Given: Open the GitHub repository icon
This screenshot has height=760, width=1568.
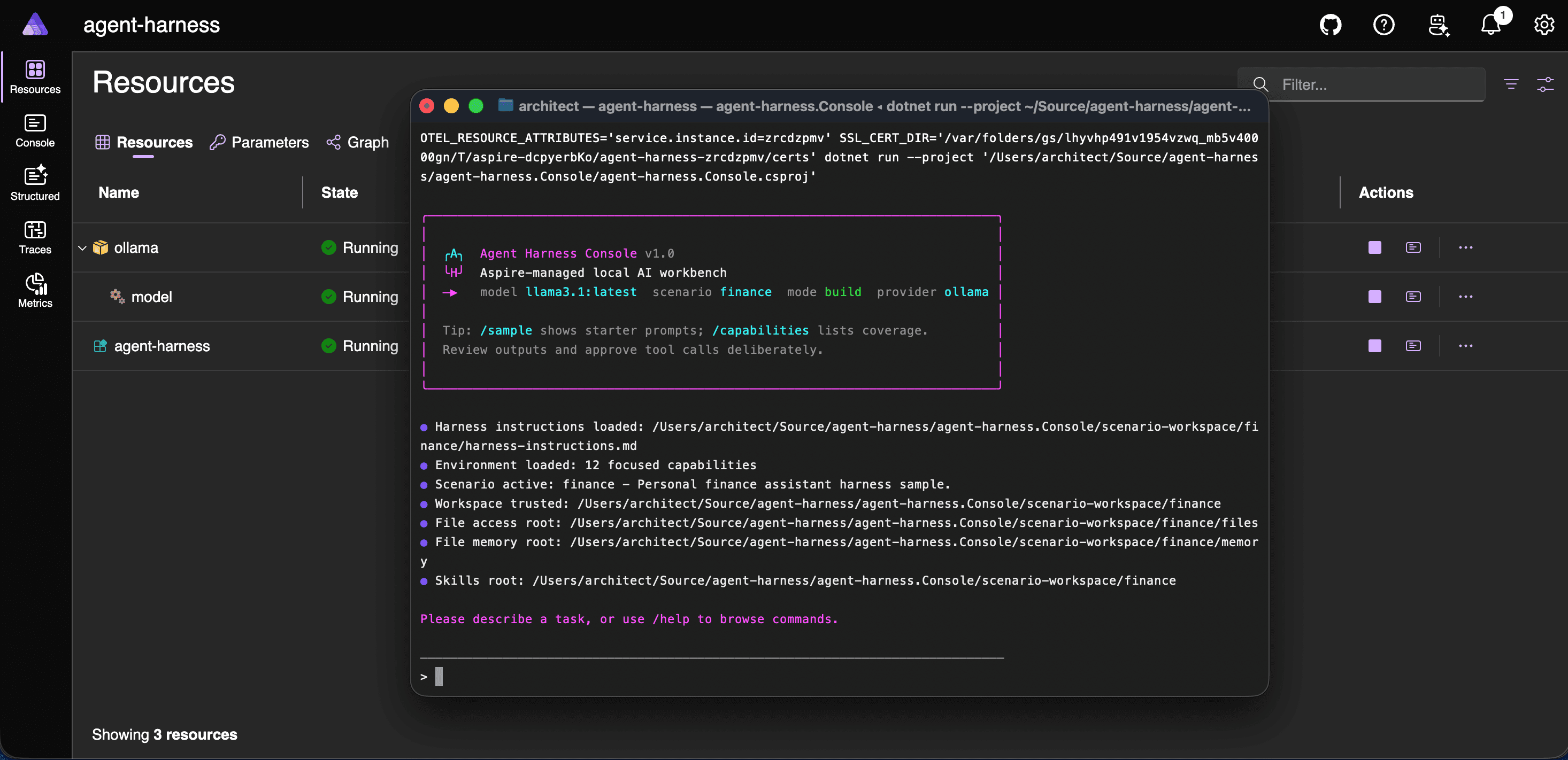Looking at the screenshot, I should (1330, 25).
